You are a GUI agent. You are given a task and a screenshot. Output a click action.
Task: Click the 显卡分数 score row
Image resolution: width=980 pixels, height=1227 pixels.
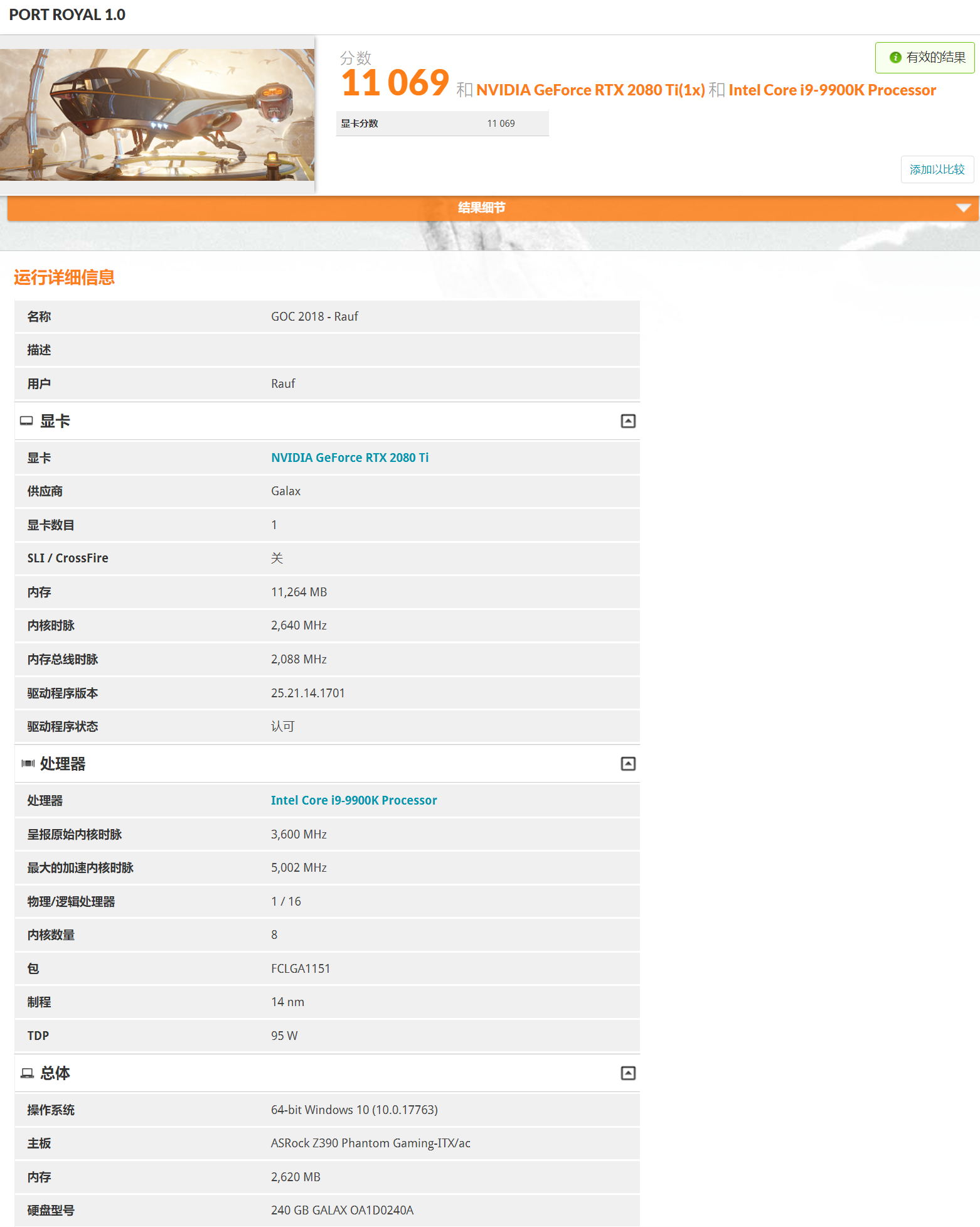tap(442, 124)
